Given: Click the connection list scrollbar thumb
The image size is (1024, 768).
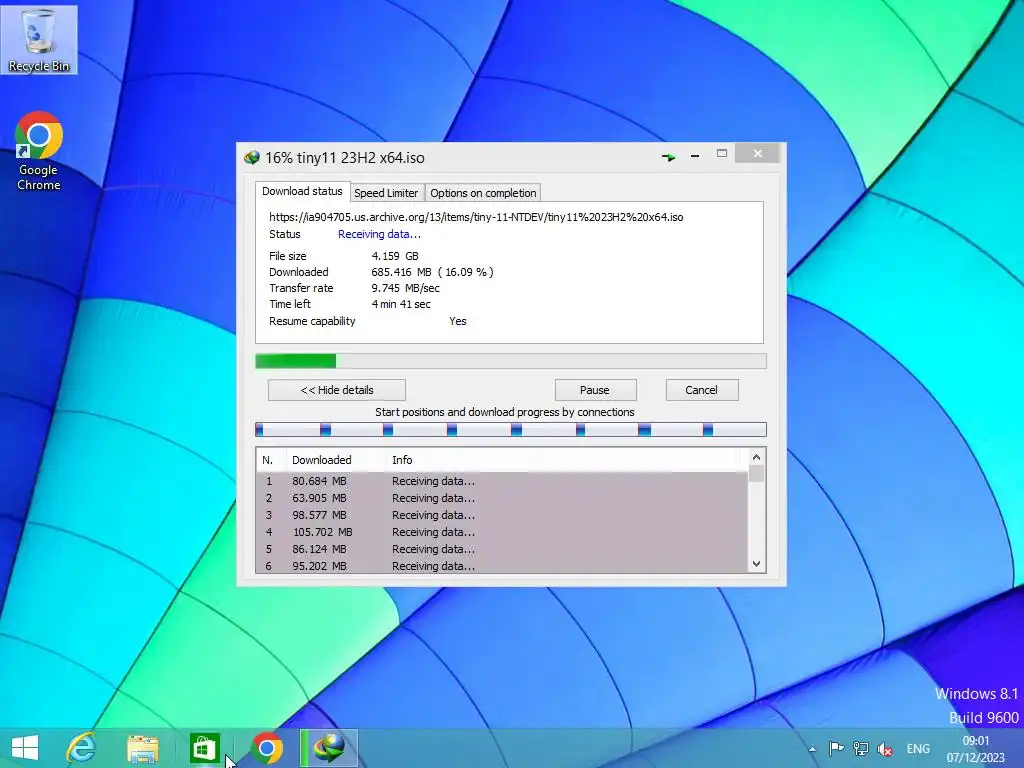Looking at the screenshot, I should pos(756,473).
